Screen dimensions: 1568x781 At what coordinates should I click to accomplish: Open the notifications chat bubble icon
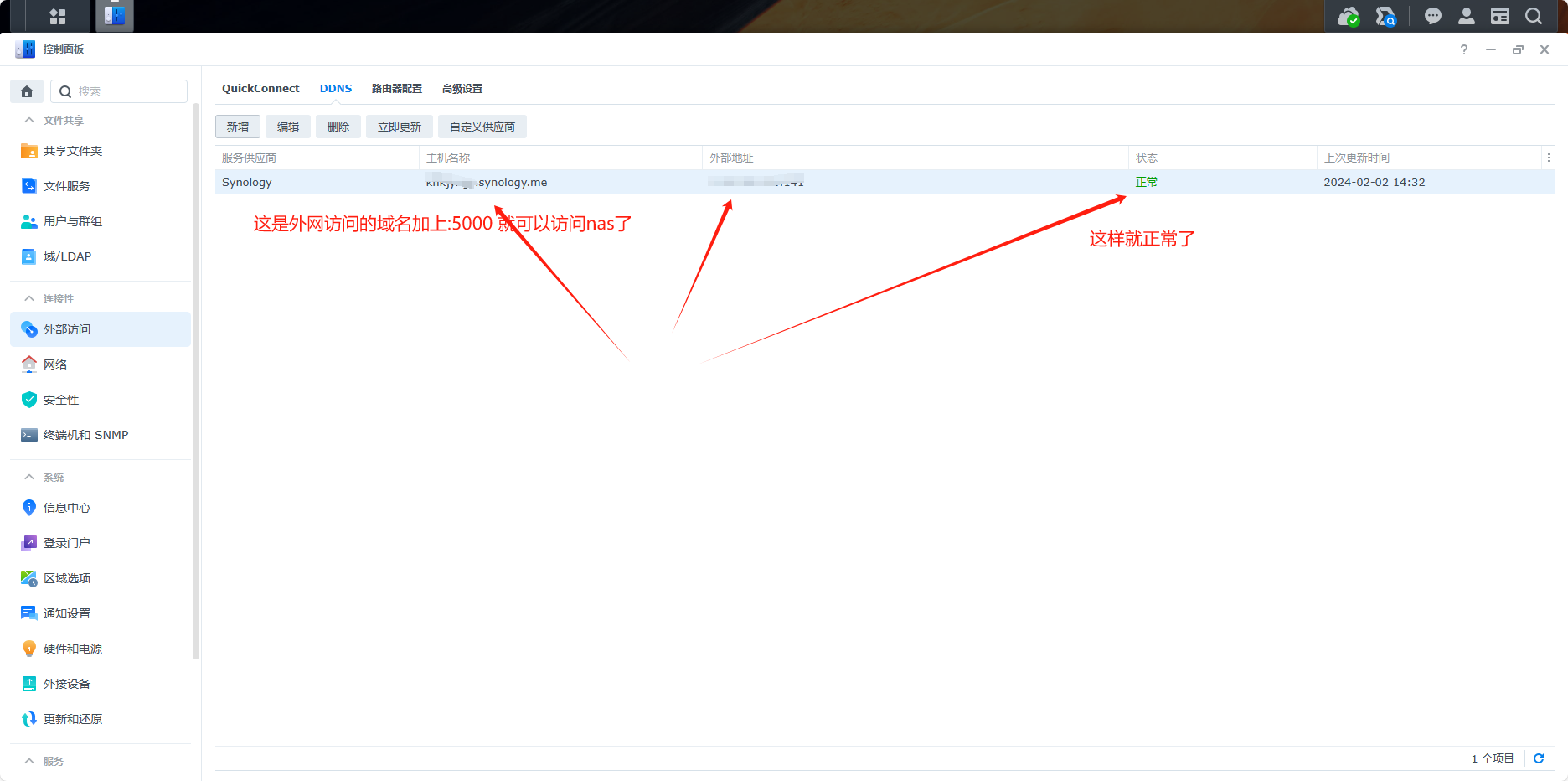pos(1432,16)
